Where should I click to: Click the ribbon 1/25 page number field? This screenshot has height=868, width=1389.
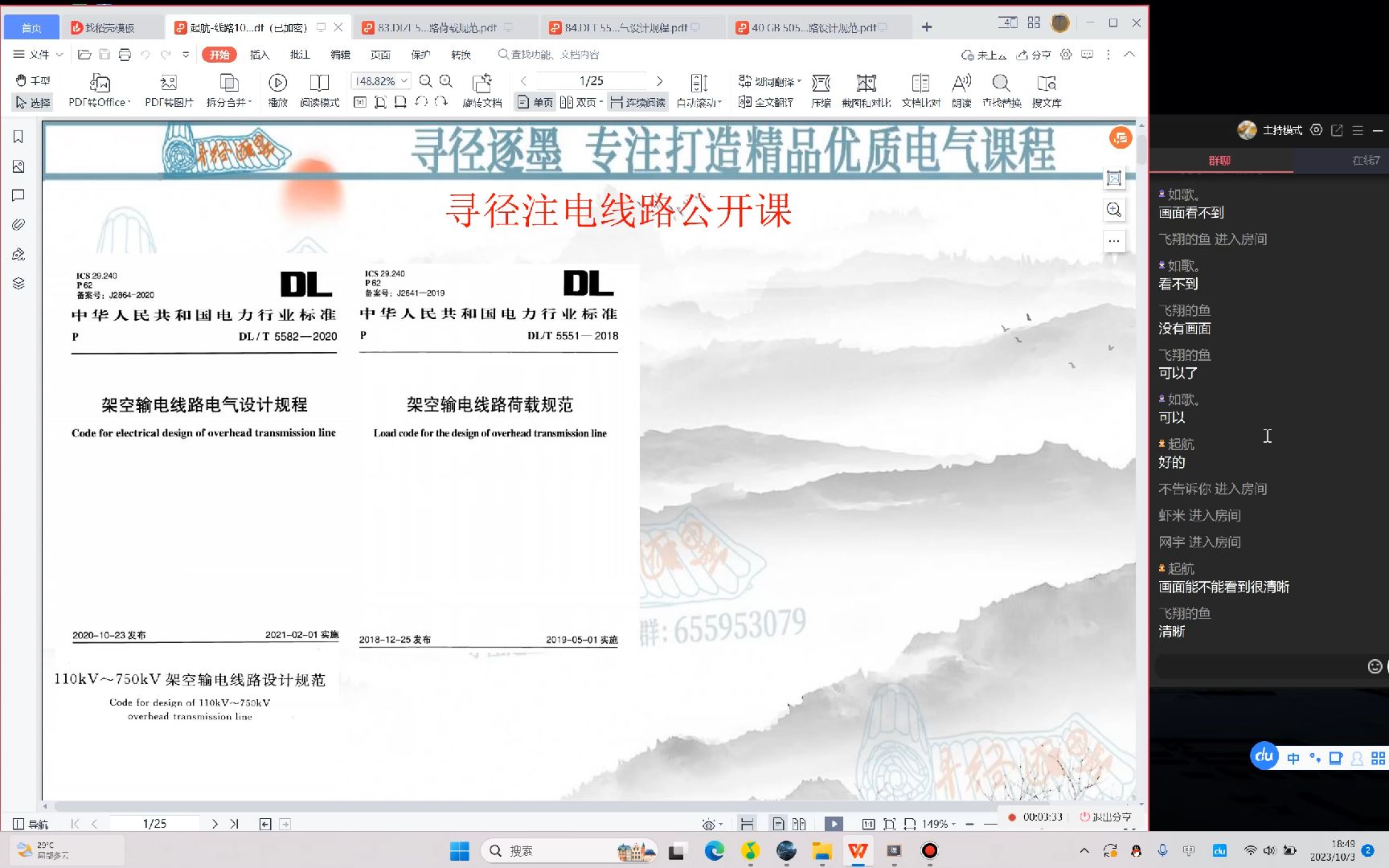[592, 81]
